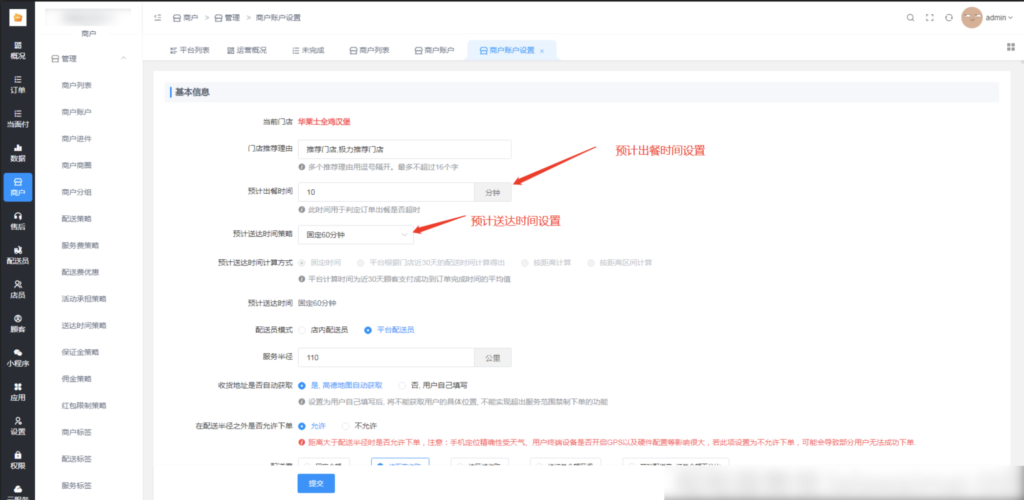The height and width of the screenshot is (500, 1024).
Task: Open the admin account dropdown arrow
Action: click(x=1011, y=18)
